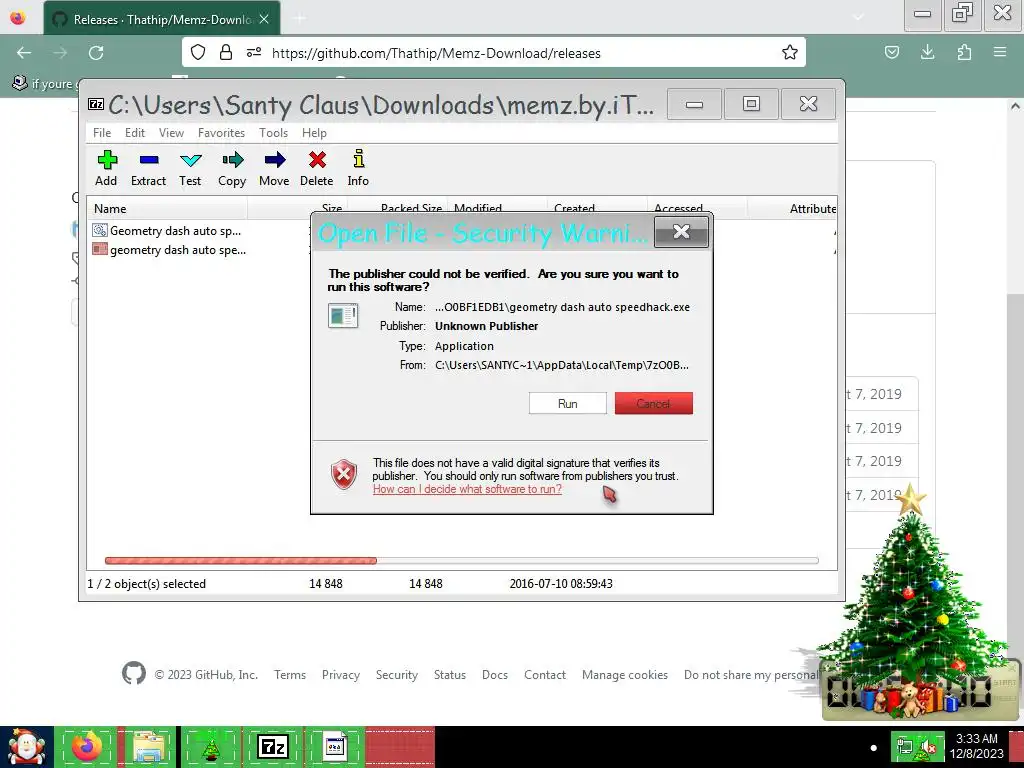The image size is (1024, 768).
Task: Open the Tools menu
Action: click(273, 133)
